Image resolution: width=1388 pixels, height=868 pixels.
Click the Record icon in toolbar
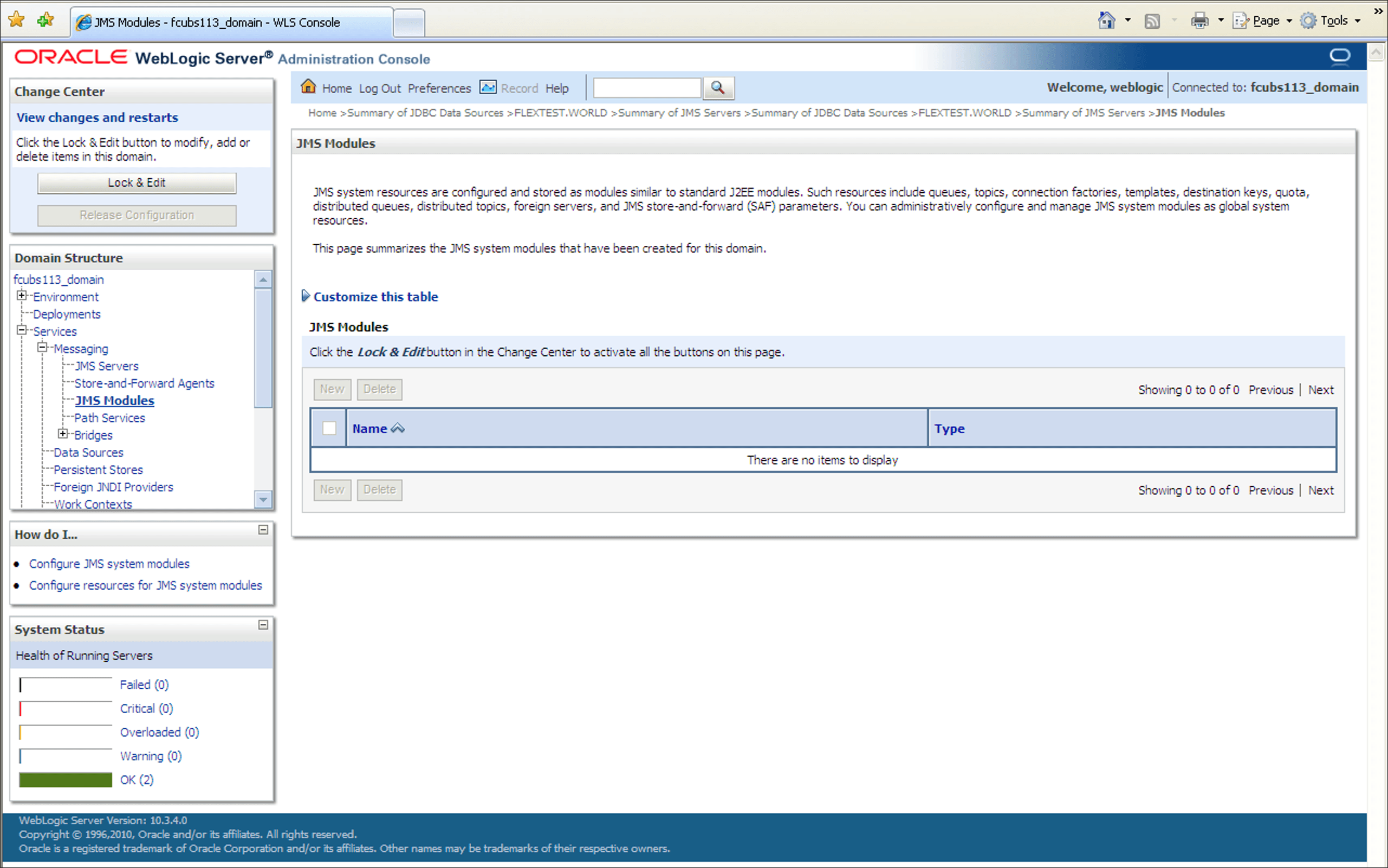tap(488, 87)
